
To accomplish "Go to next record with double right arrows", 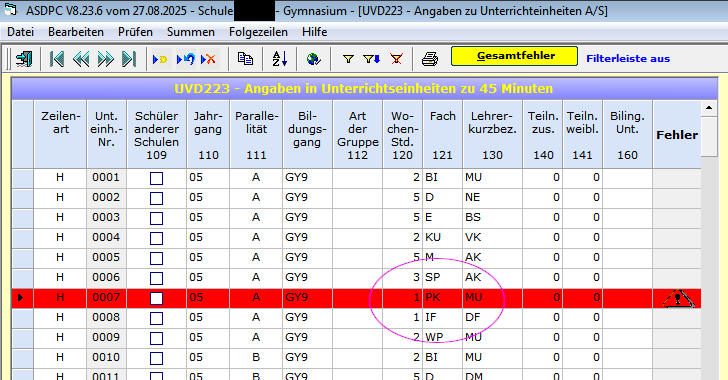I will [x=105, y=59].
